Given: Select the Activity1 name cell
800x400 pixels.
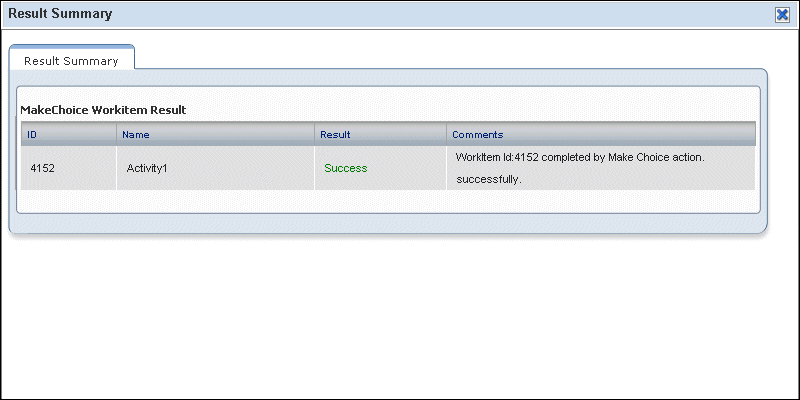Looking at the screenshot, I should click(215, 168).
